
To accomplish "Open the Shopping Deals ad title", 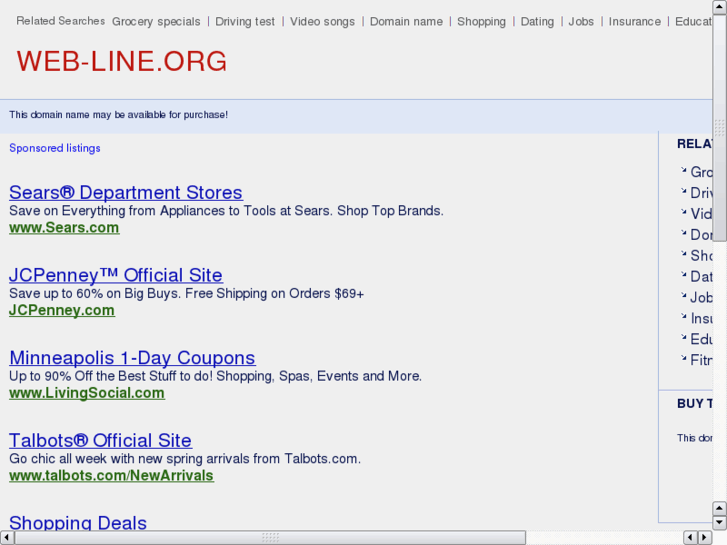I will coord(78,522).
